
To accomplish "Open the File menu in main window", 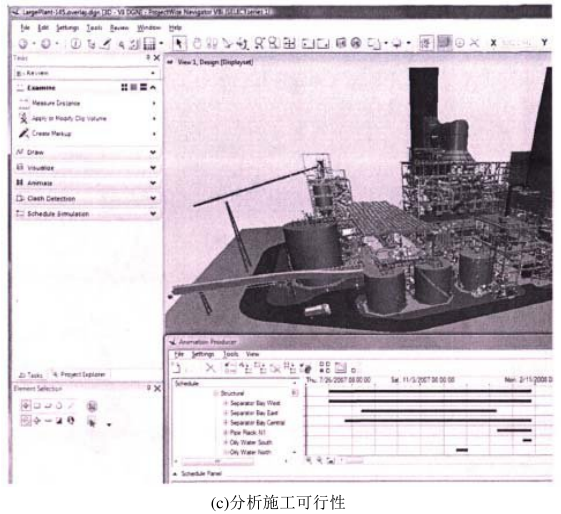I will [x=25, y=28].
